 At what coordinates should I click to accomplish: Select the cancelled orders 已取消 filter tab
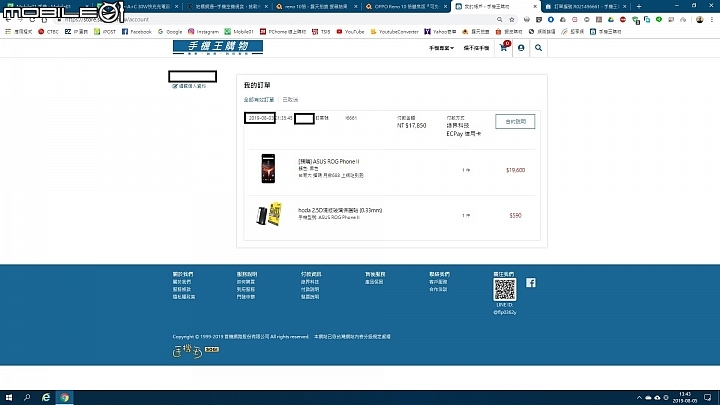[x=290, y=100]
